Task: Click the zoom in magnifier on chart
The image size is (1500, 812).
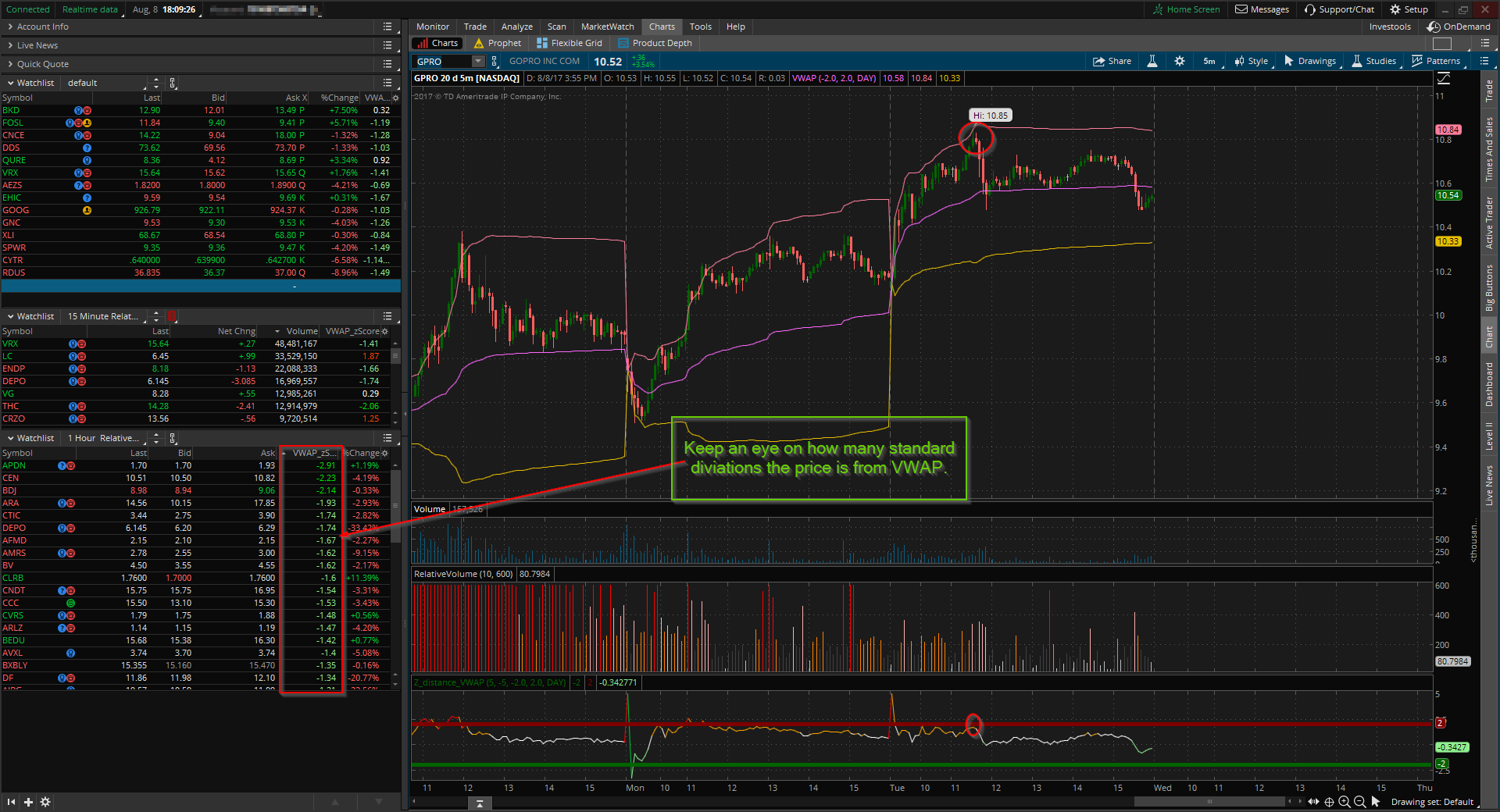Action: pyautogui.click(x=1345, y=802)
